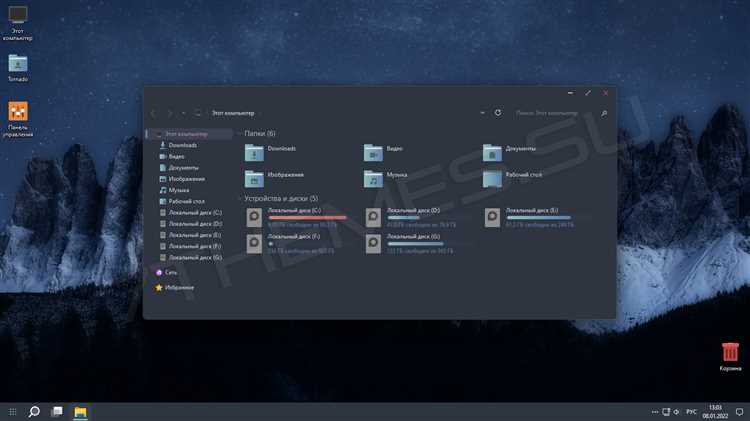This screenshot has height=421, width=750.
Task: Open File Explorer from the taskbar
Action: pos(80,412)
